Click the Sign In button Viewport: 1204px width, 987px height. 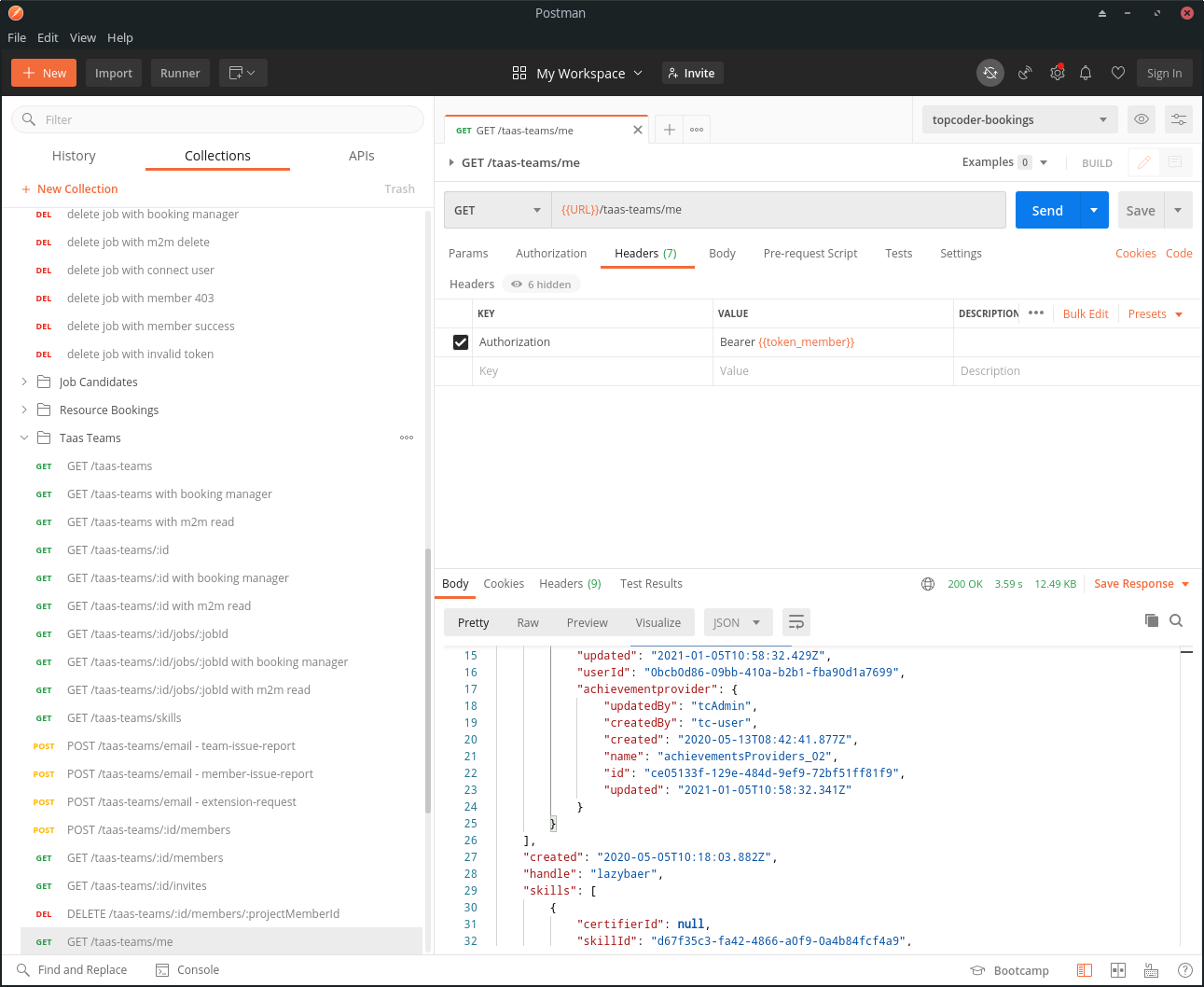coord(1164,73)
